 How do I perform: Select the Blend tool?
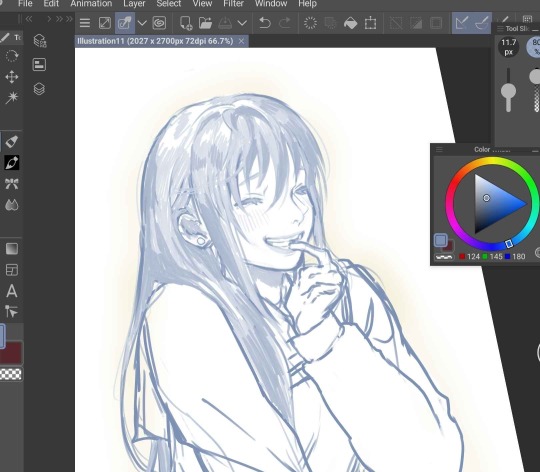(x=12, y=205)
